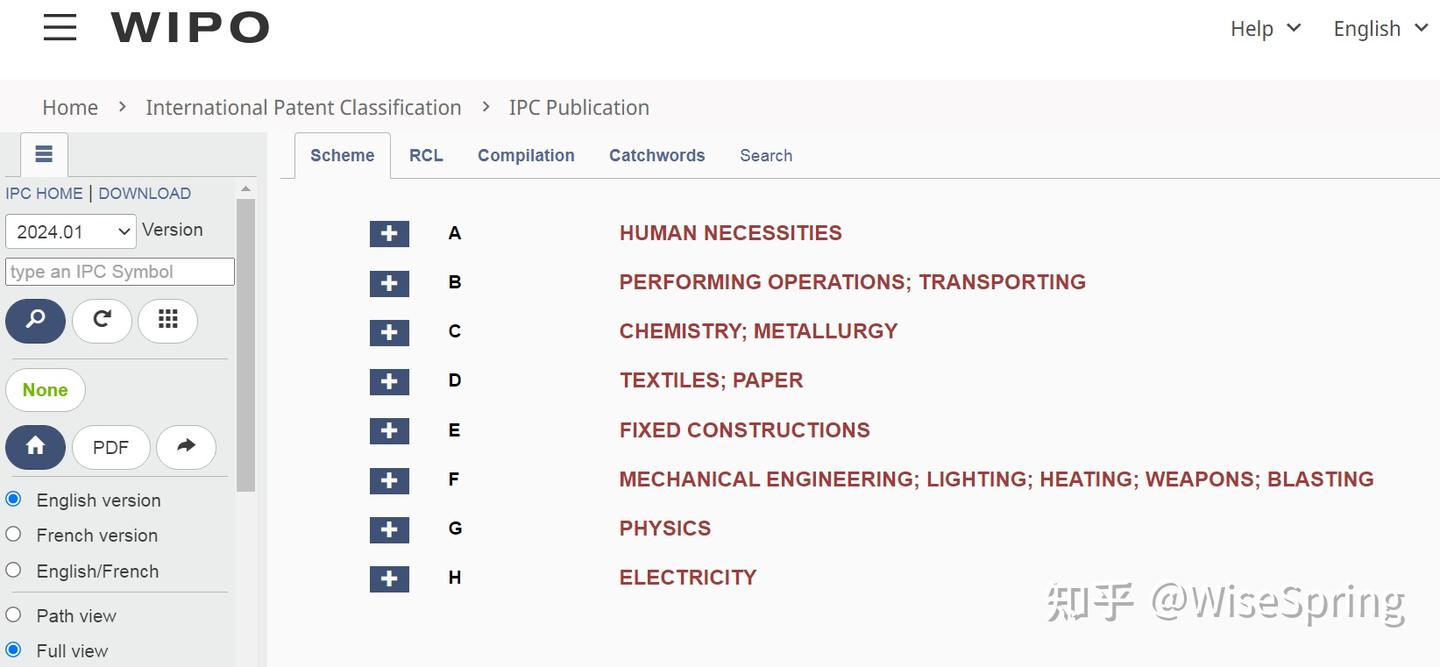Click the circular reset arrow button
This screenshot has width=1440, height=667.
tap(102, 320)
